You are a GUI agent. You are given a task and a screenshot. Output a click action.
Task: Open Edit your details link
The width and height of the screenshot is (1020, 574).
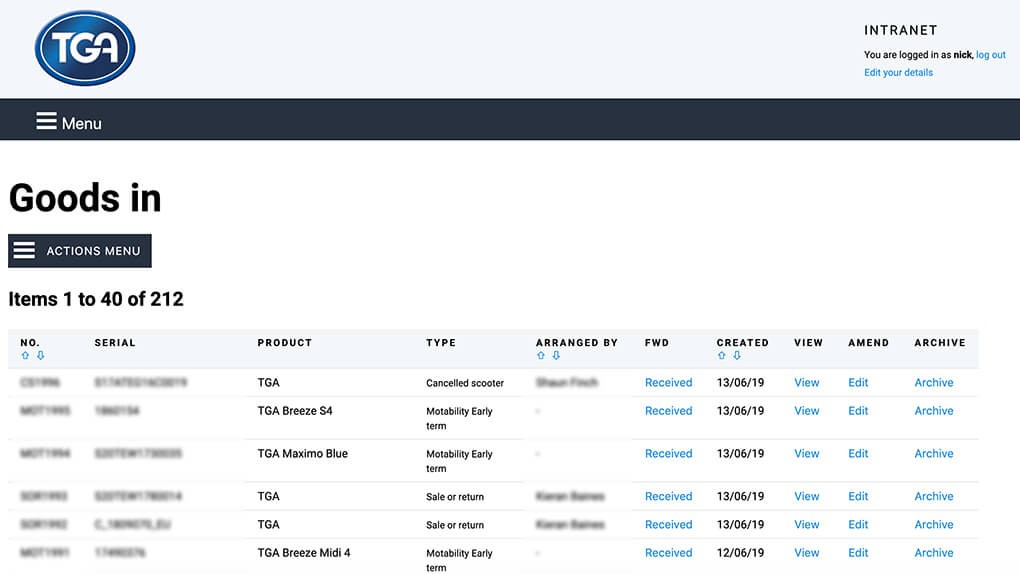[x=898, y=72]
